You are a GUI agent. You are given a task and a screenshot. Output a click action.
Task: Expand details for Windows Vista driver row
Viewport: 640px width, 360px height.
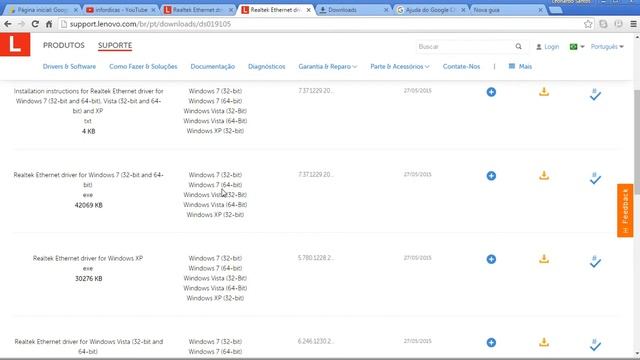(491, 342)
